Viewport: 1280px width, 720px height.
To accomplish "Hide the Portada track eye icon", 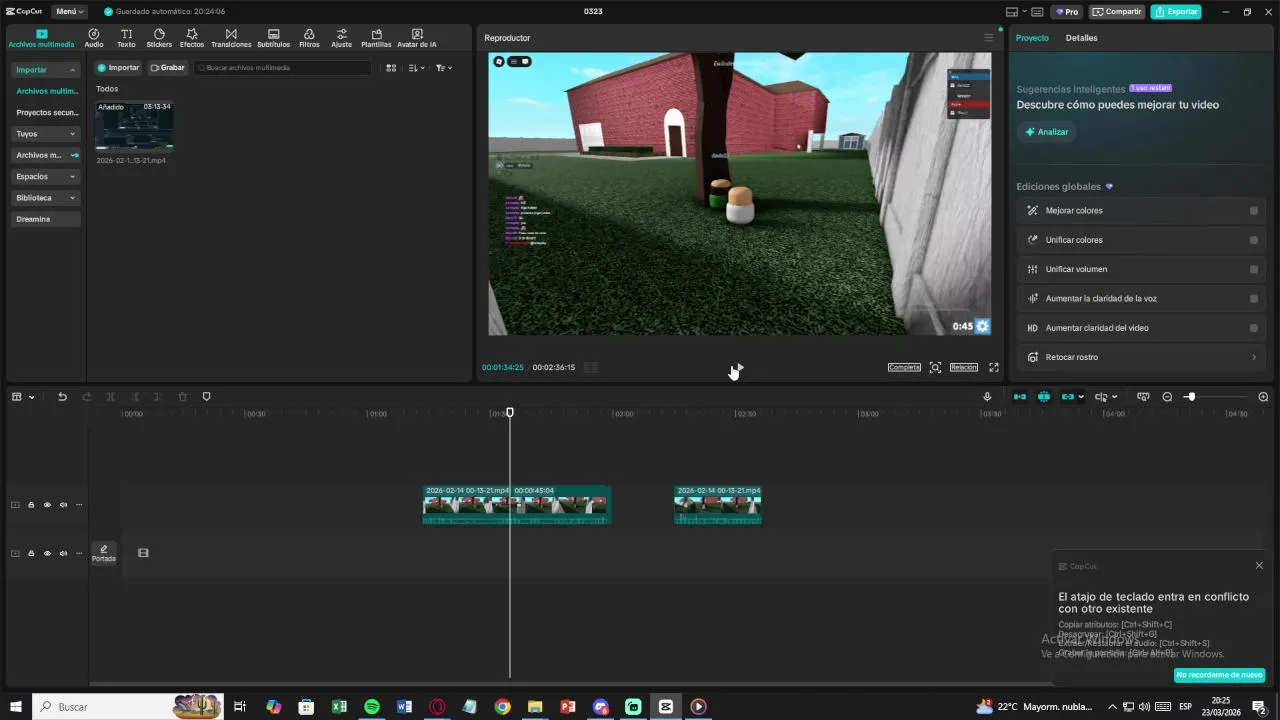I will point(47,553).
